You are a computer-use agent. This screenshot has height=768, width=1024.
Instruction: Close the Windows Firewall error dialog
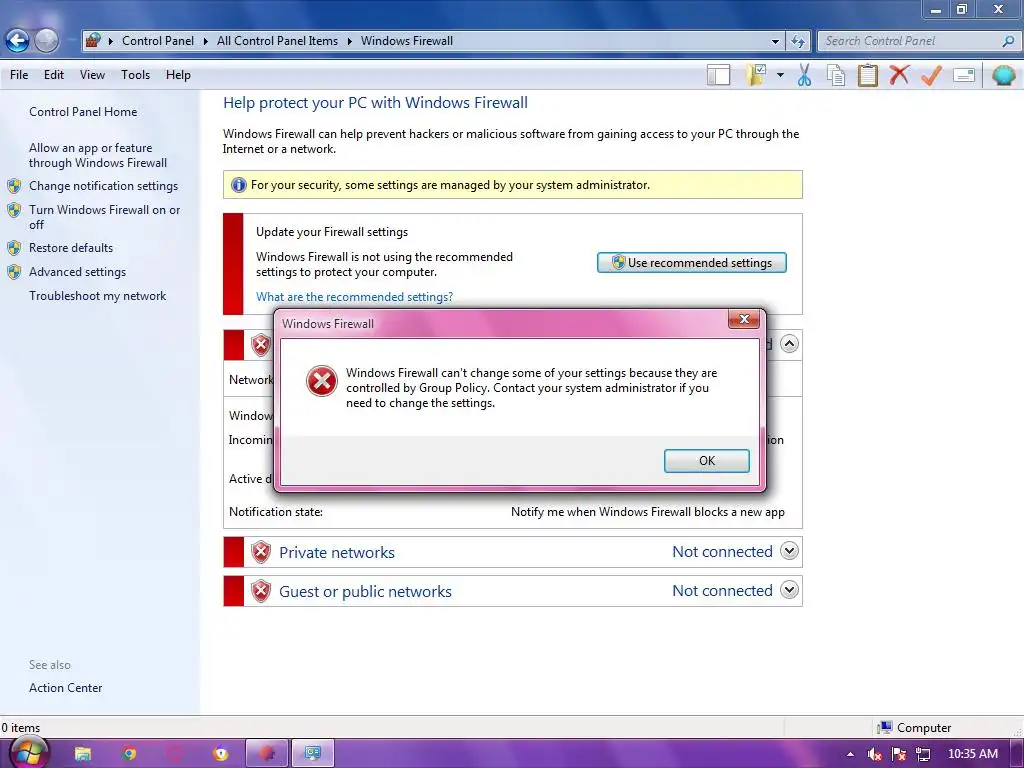[x=743, y=319]
